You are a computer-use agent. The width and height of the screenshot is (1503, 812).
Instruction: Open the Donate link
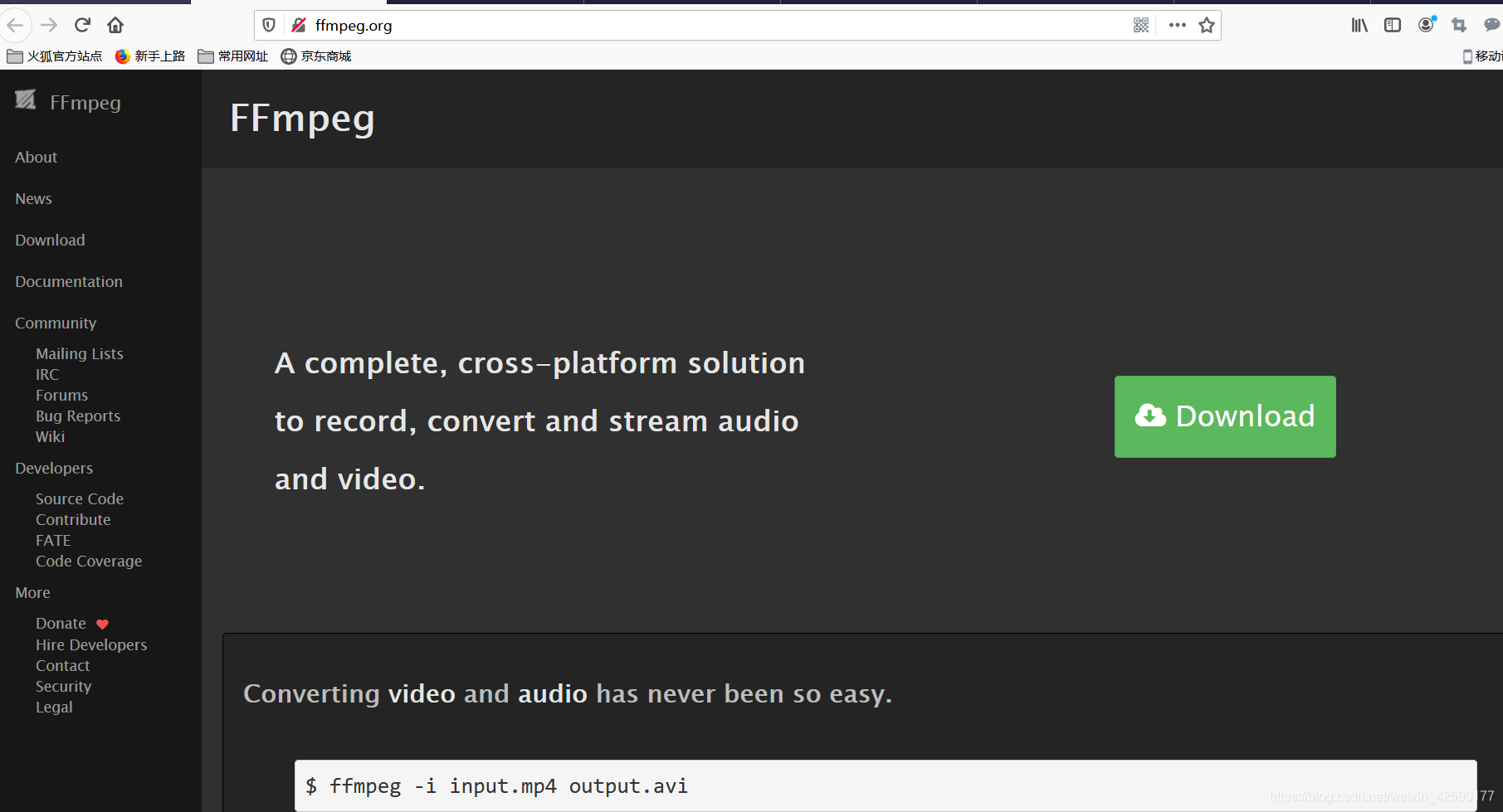61,623
